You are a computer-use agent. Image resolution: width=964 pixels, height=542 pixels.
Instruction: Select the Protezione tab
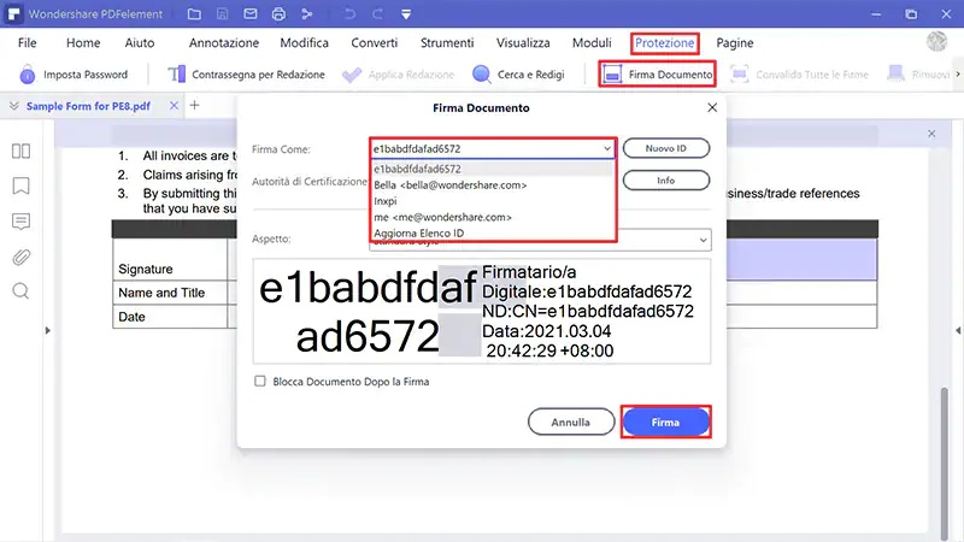(665, 43)
